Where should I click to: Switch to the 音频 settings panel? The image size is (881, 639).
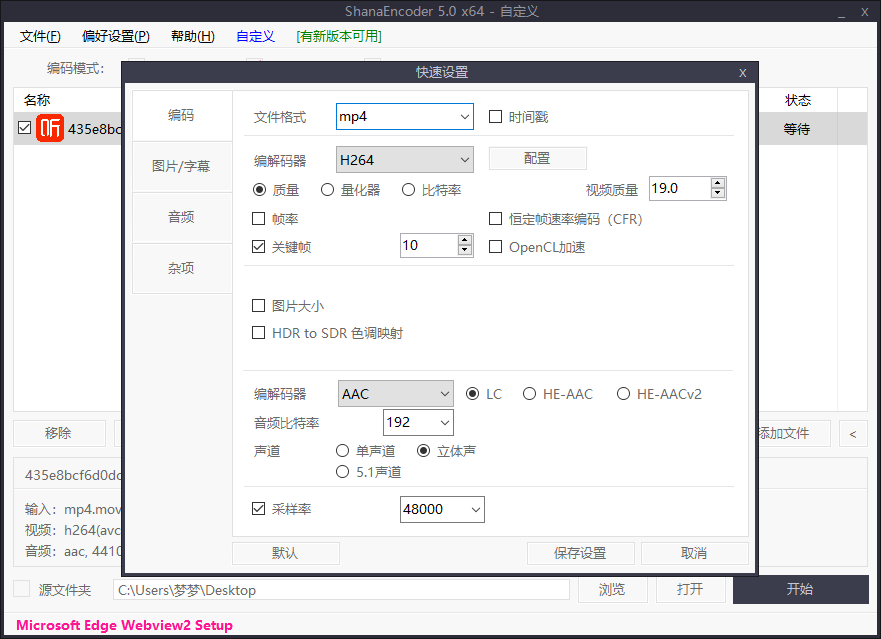tap(181, 217)
